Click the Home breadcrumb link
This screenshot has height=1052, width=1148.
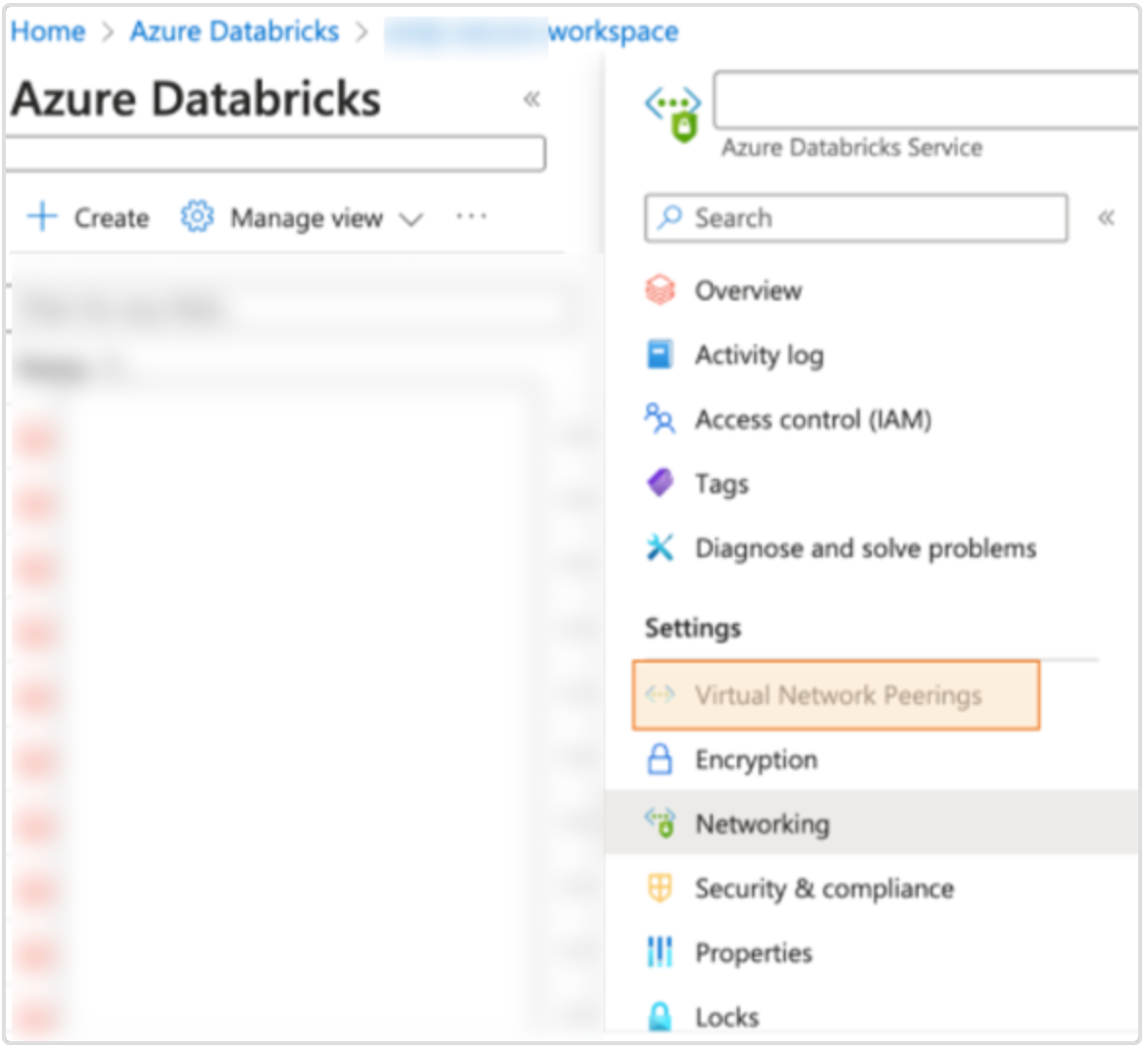click(48, 31)
